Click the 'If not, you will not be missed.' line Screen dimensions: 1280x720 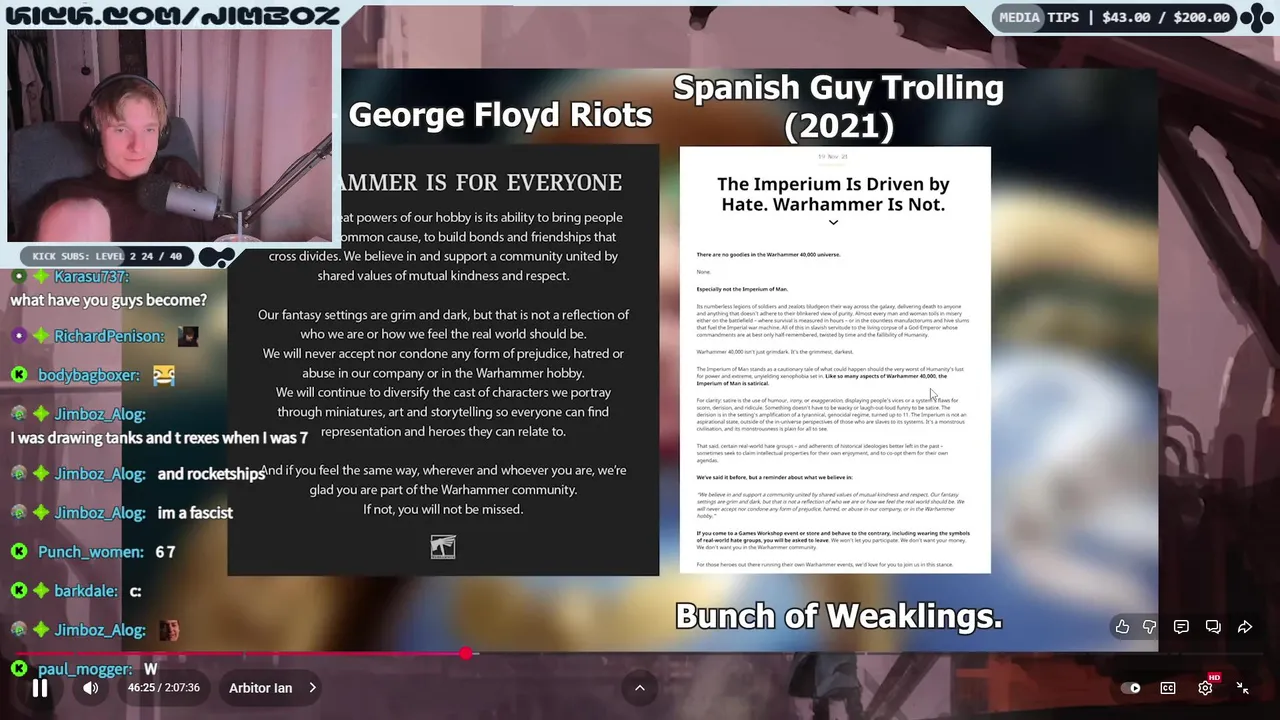443,509
